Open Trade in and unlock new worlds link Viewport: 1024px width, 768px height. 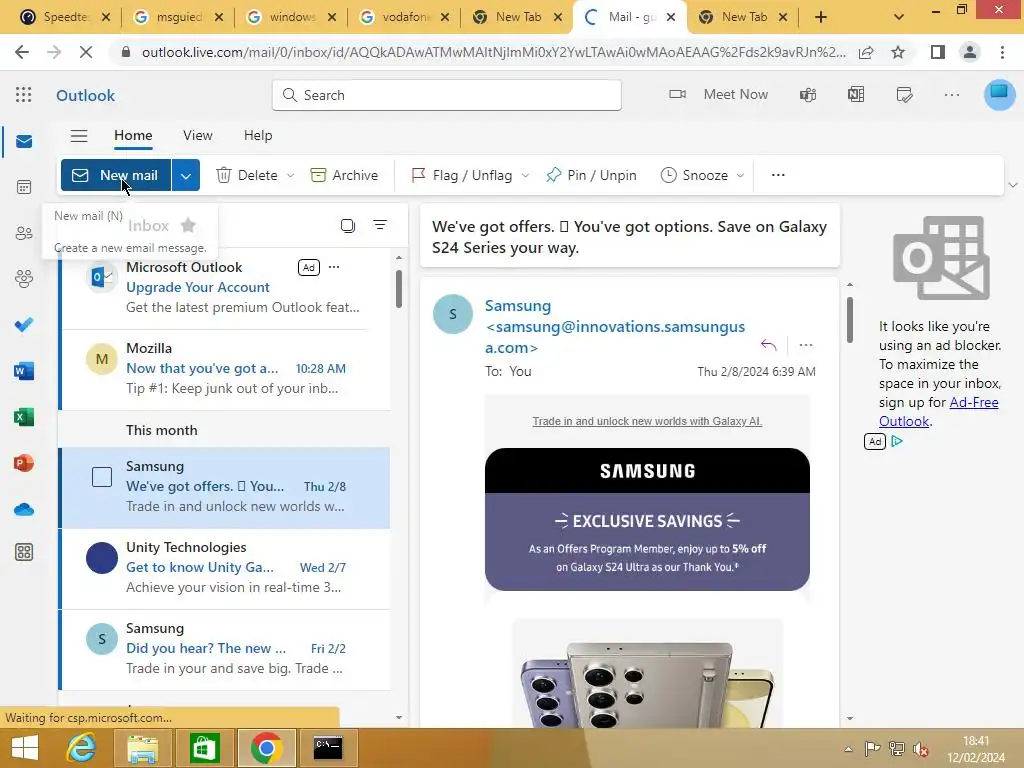647,421
